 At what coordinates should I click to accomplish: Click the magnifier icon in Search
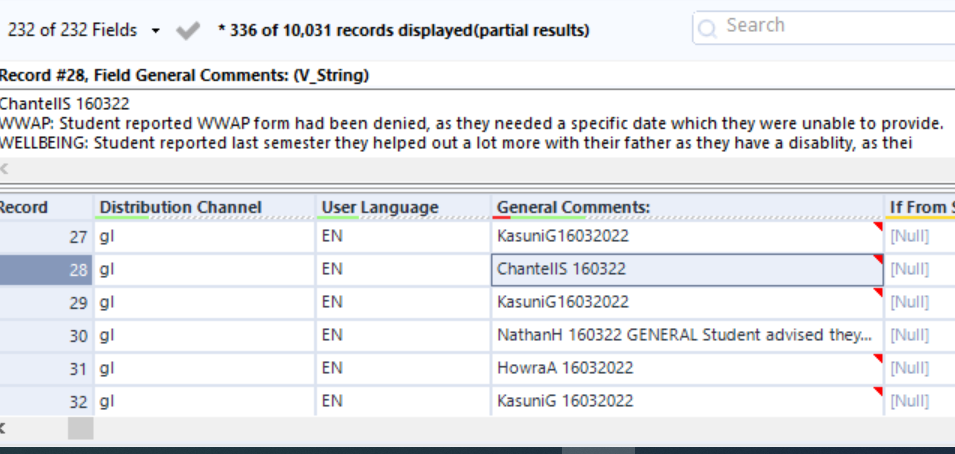pyautogui.click(x=708, y=28)
